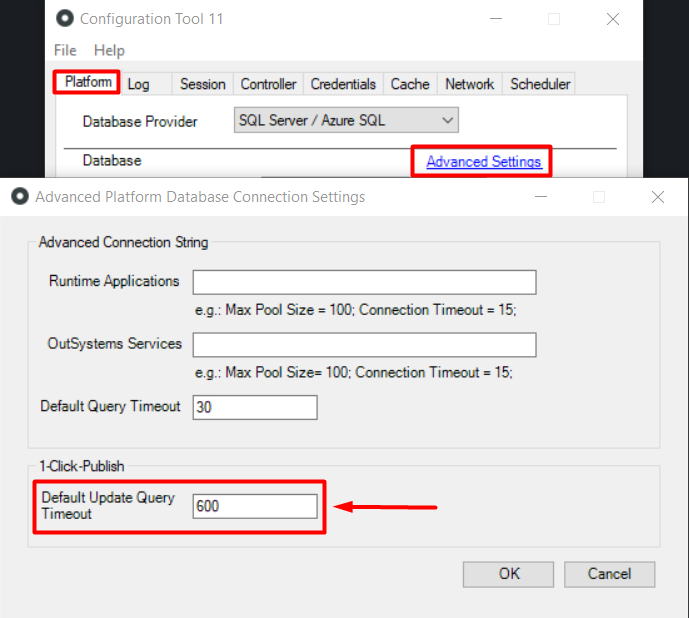The image size is (689, 618).
Task: Select the Session tab
Action: coord(203,84)
